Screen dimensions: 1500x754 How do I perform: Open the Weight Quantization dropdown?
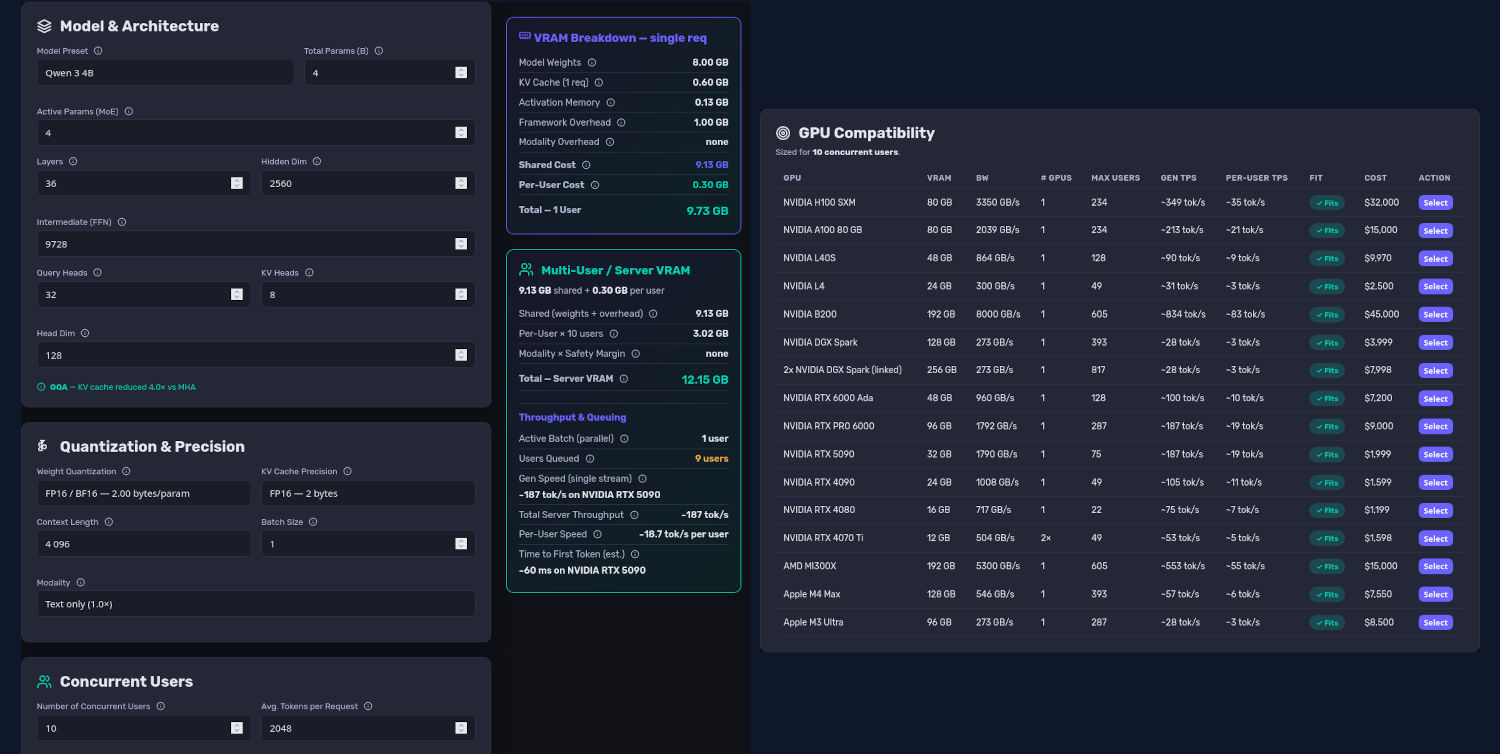click(x=143, y=494)
